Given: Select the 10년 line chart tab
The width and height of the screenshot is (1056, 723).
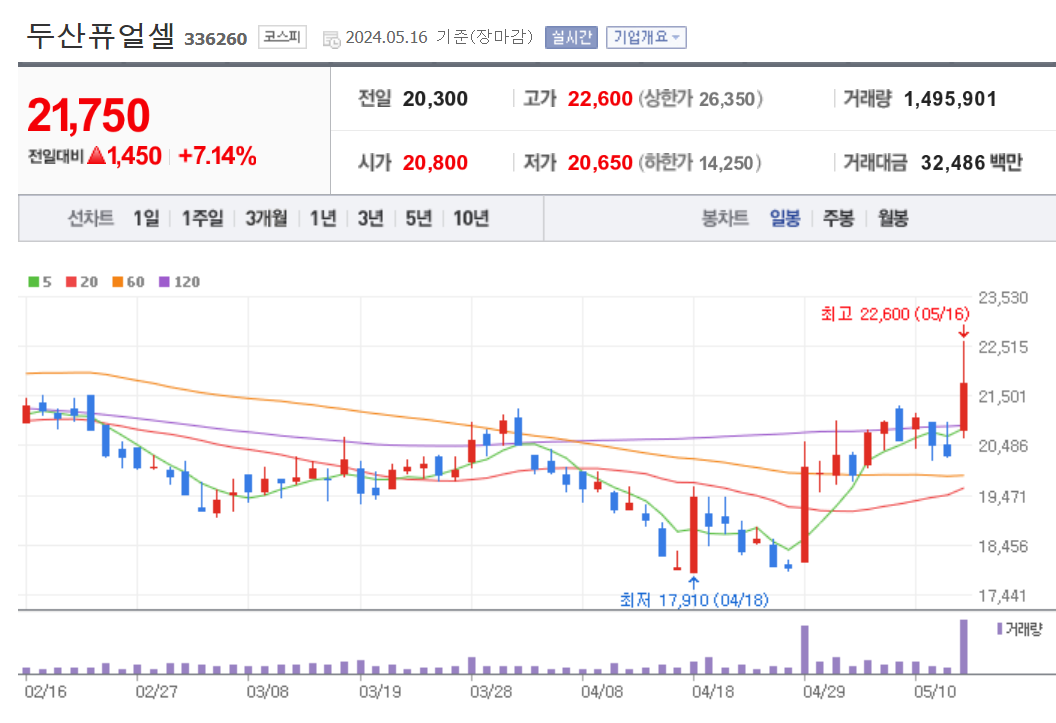Looking at the screenshot, I should [471, 218].
